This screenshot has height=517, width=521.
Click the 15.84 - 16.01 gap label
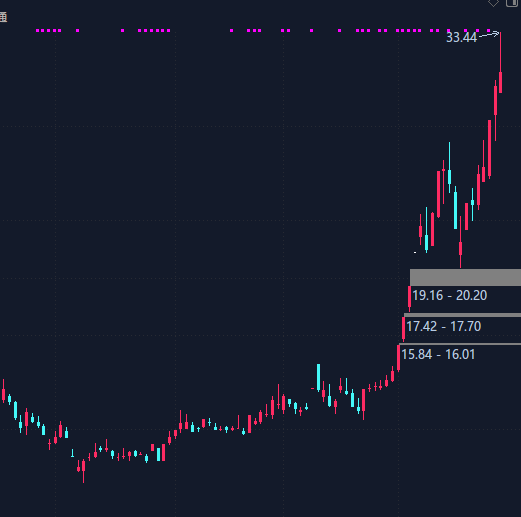438,354
